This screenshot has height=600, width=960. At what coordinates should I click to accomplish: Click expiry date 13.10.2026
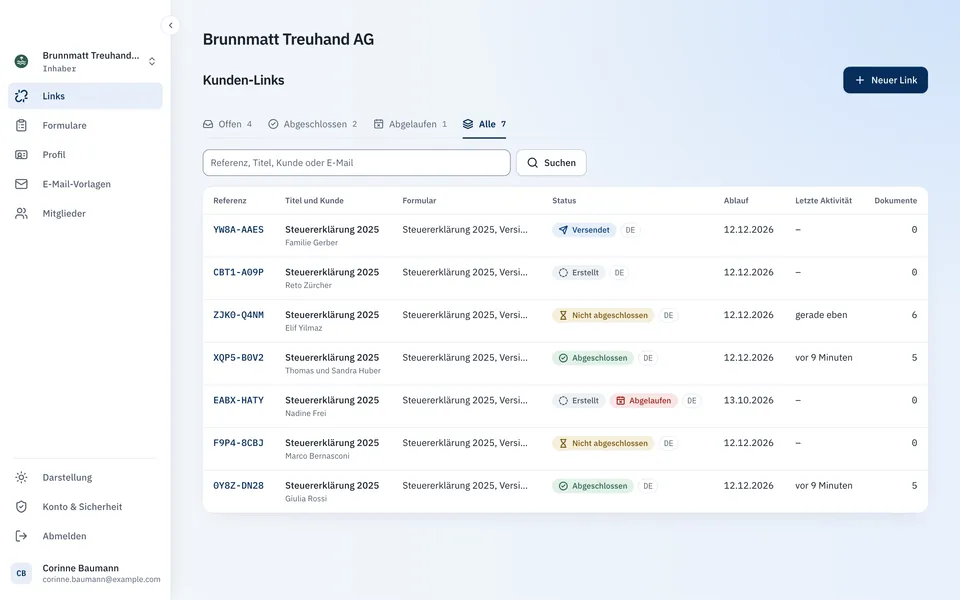click(748, 400)
